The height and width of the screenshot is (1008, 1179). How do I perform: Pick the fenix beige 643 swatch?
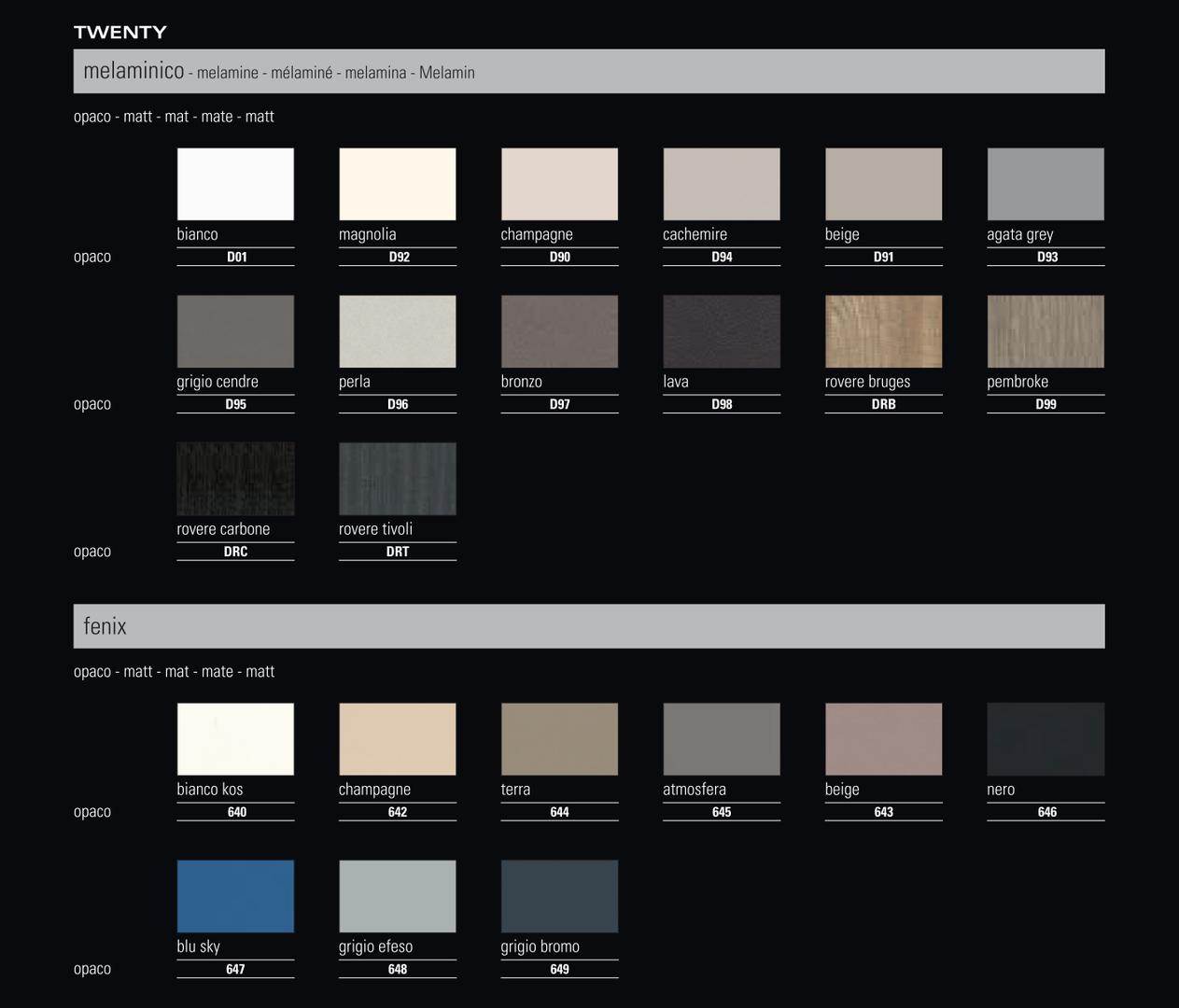[884, 739]
